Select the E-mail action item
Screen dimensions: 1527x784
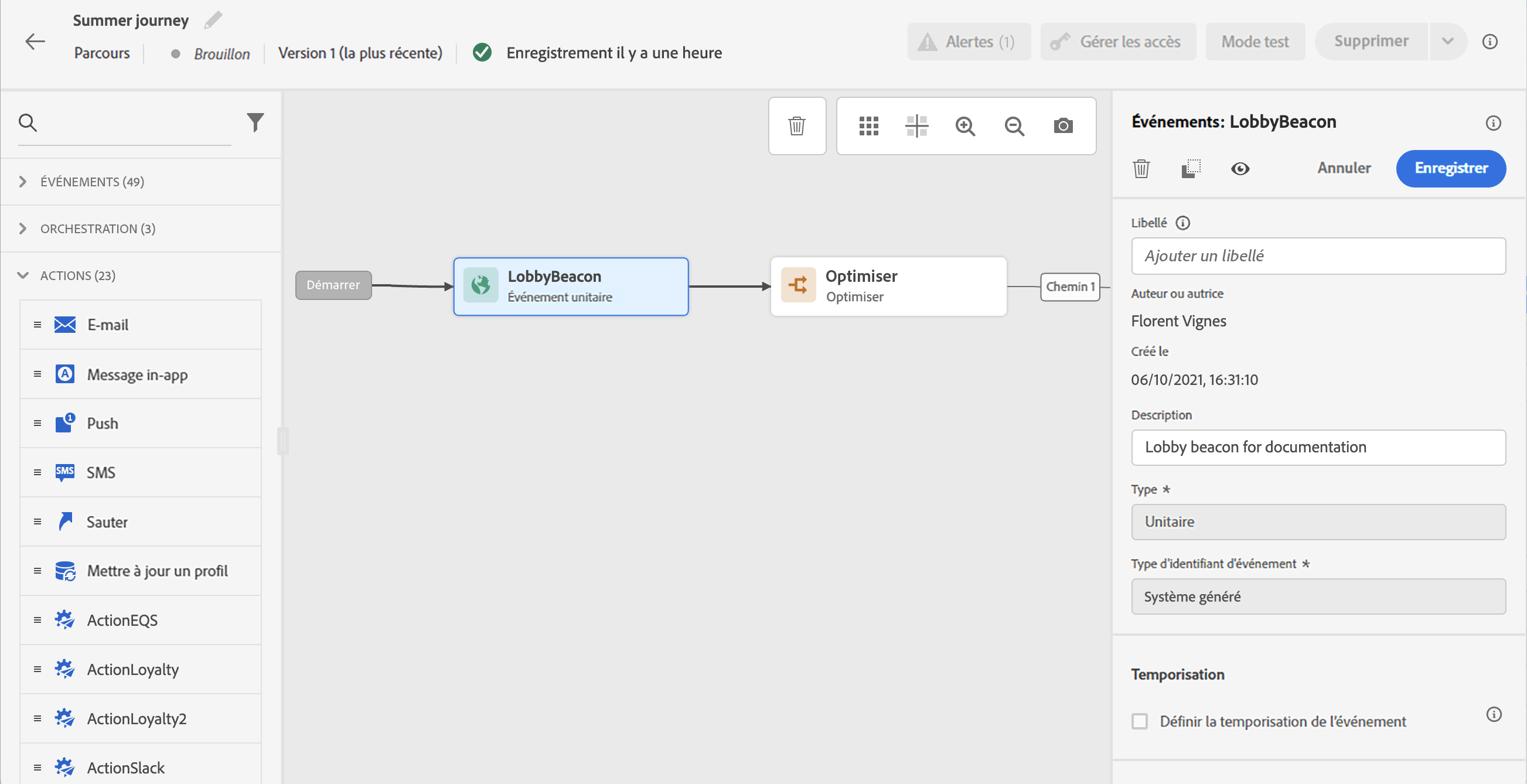click(x=108, y=325)
